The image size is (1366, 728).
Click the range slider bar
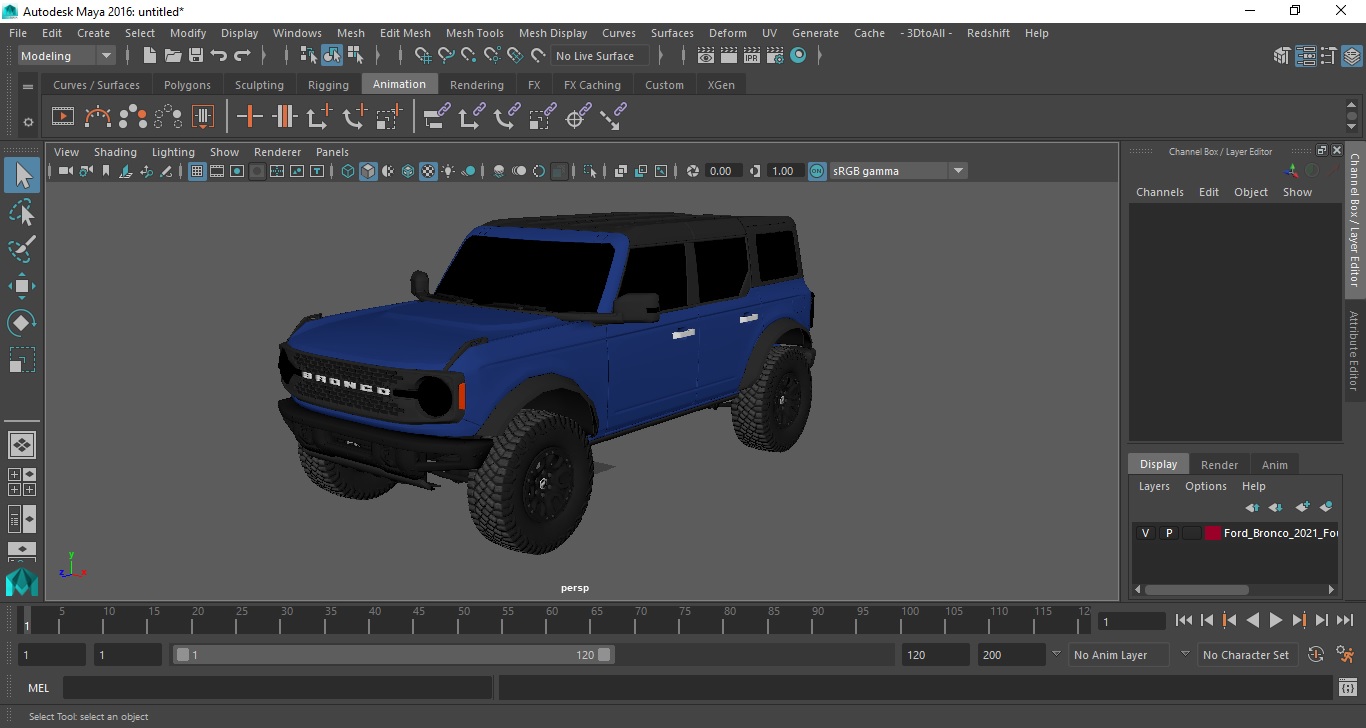point(394,655)
